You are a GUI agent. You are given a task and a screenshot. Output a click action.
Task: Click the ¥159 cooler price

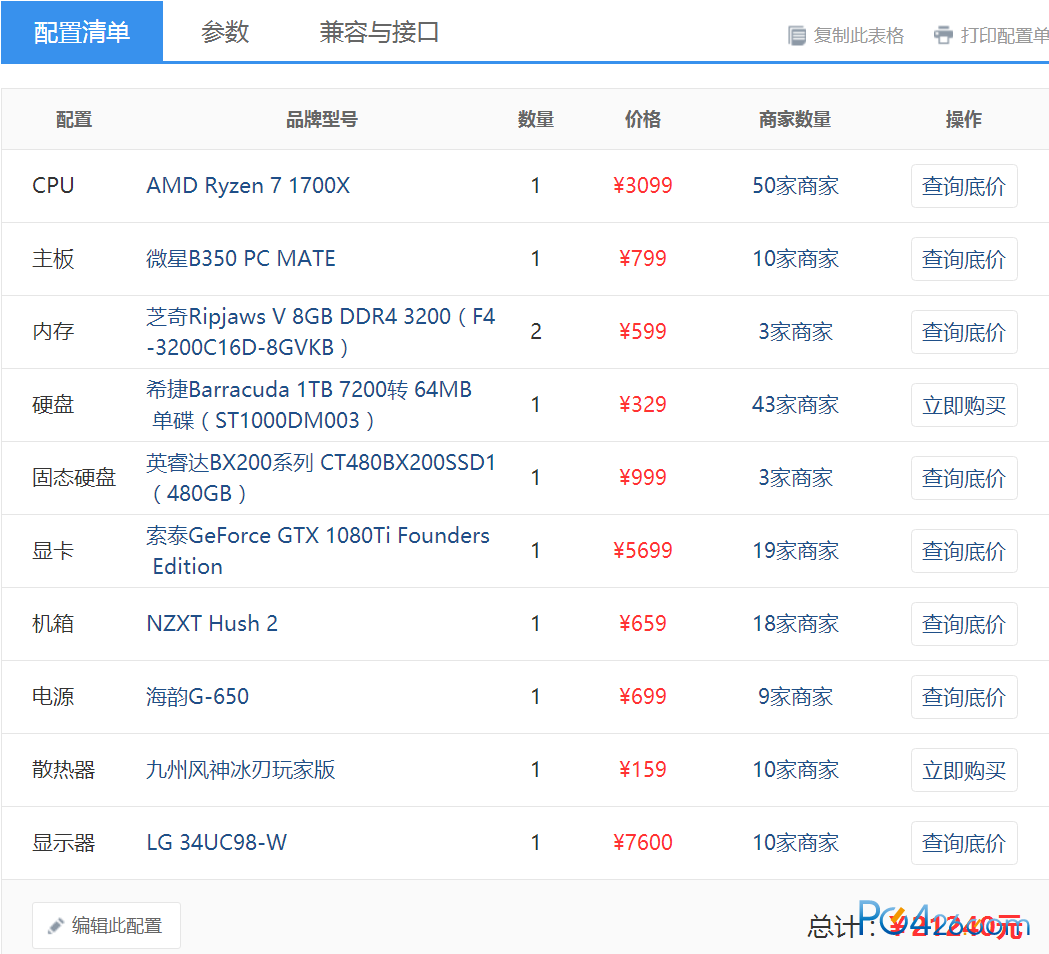point(643,769)
